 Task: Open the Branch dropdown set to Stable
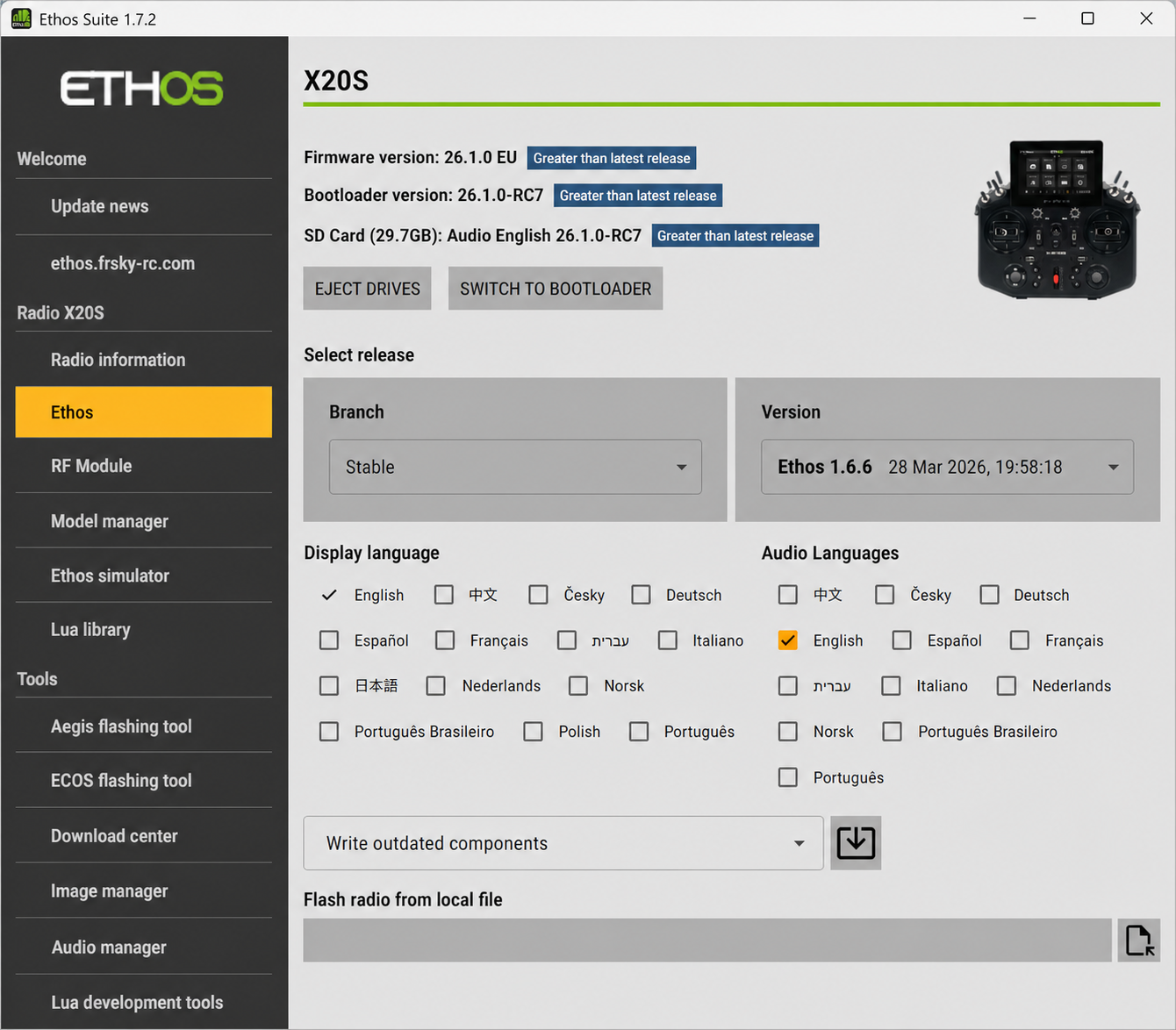click(515, 467)
